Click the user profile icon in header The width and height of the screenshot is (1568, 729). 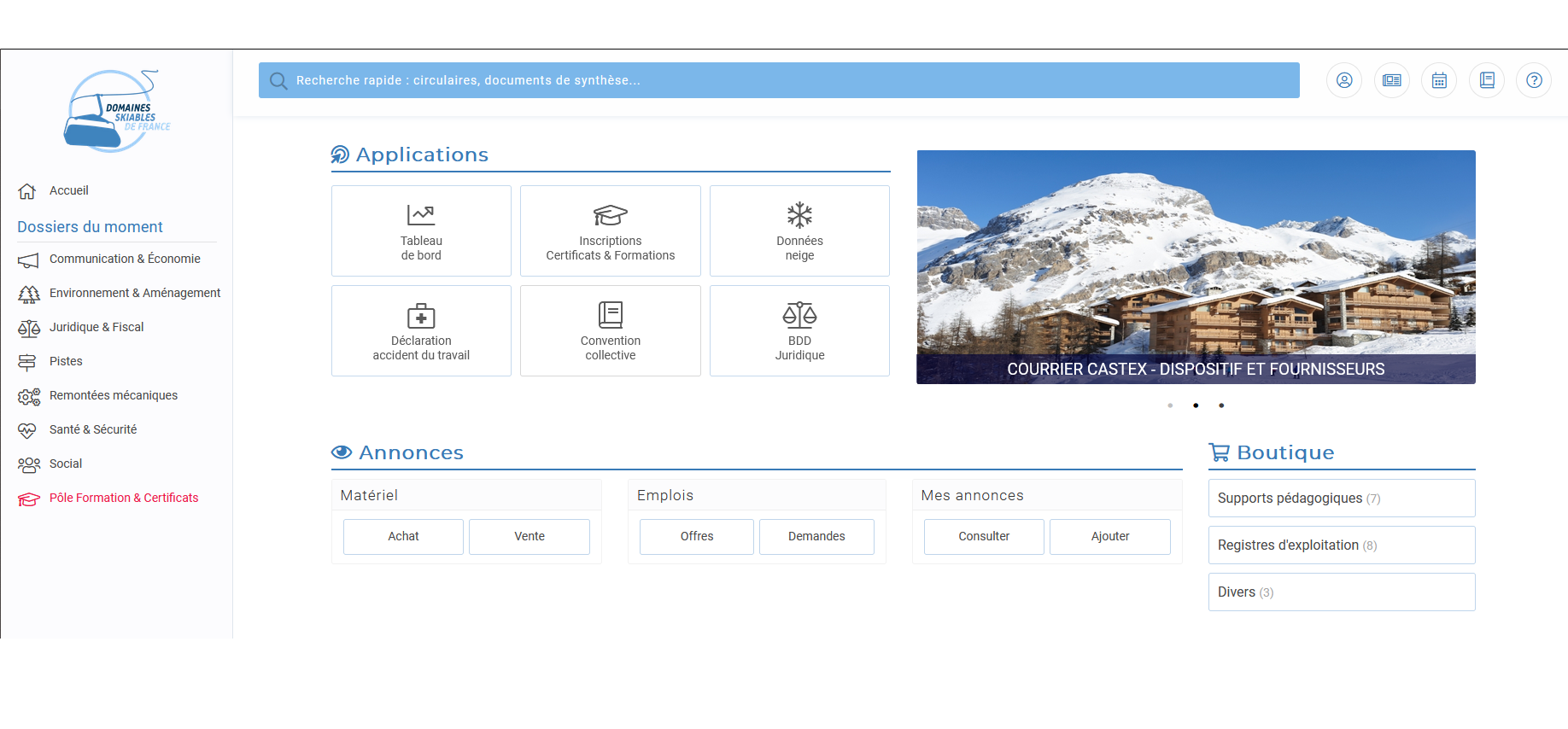coord(1344,80)
